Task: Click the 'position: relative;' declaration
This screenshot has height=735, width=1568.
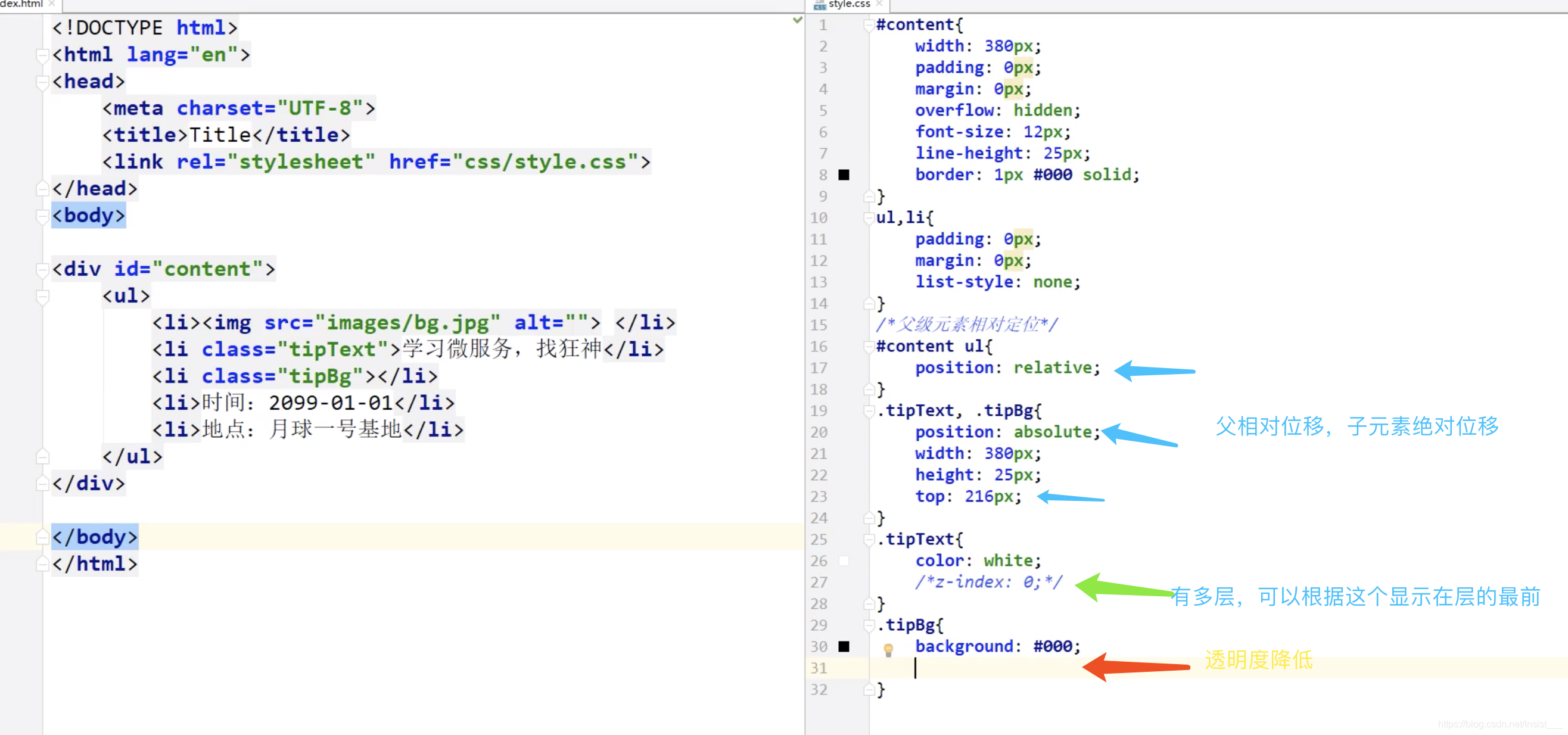Action: point(1007,367)
